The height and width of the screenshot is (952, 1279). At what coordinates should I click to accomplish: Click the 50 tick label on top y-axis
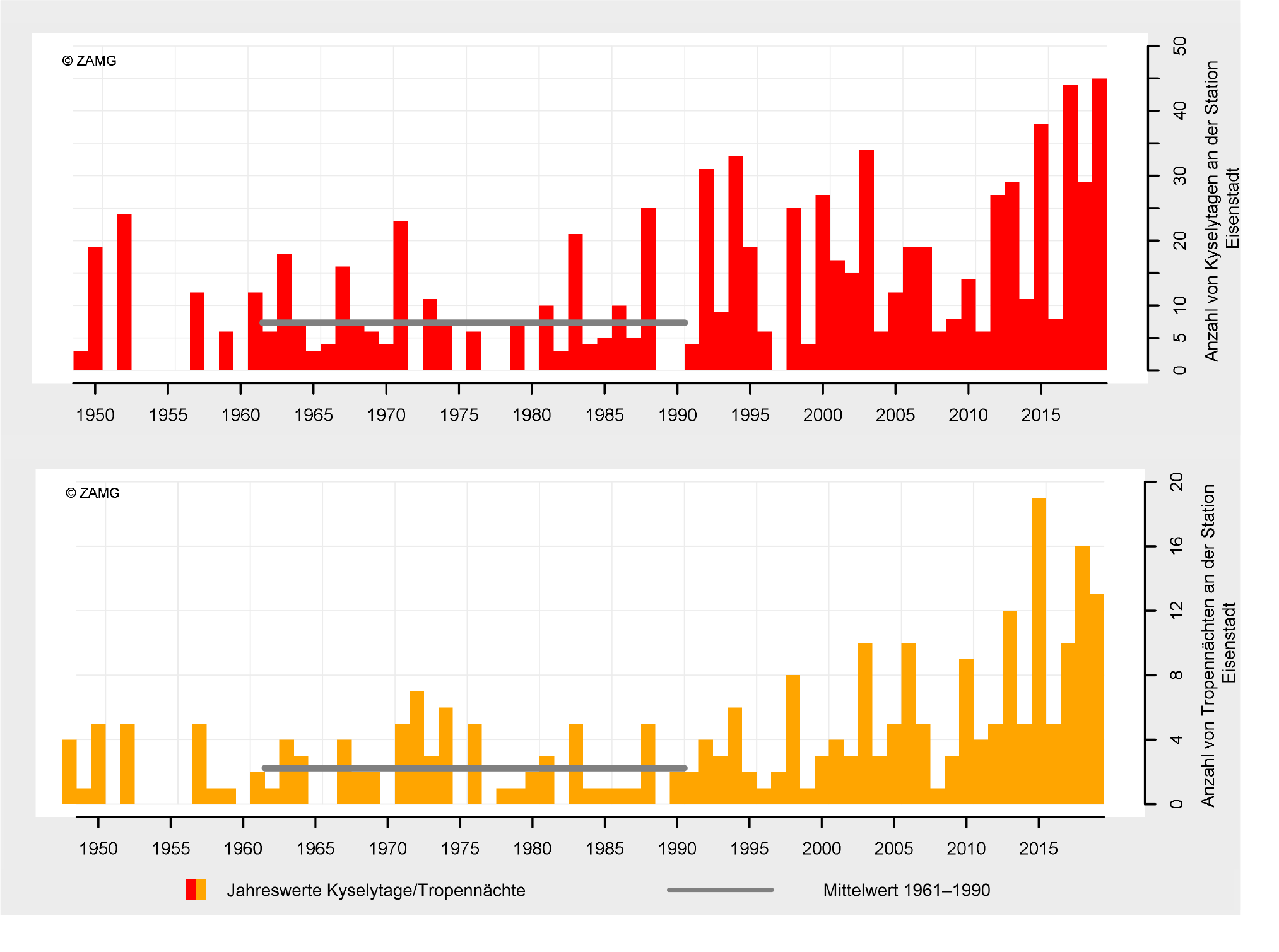click(x=1179, y=46)
